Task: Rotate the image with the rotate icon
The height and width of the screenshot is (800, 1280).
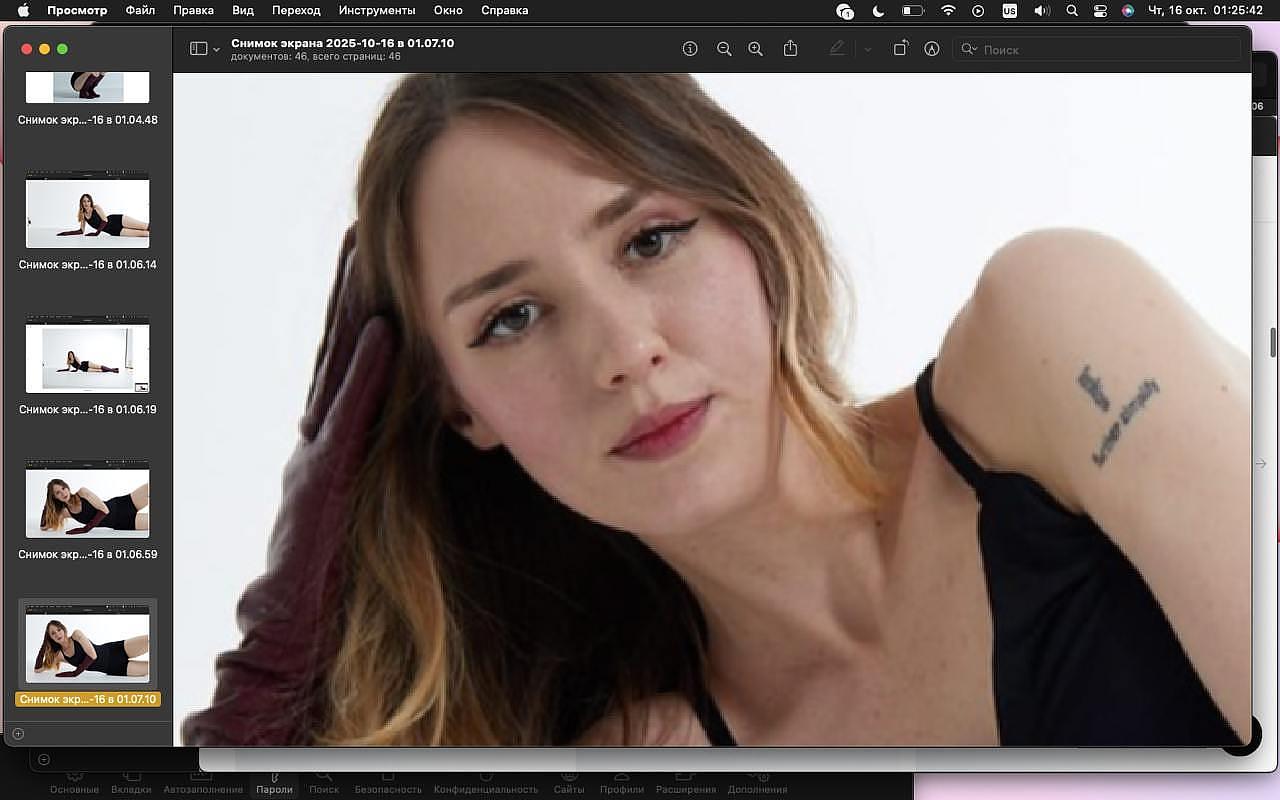Action: 900,49
